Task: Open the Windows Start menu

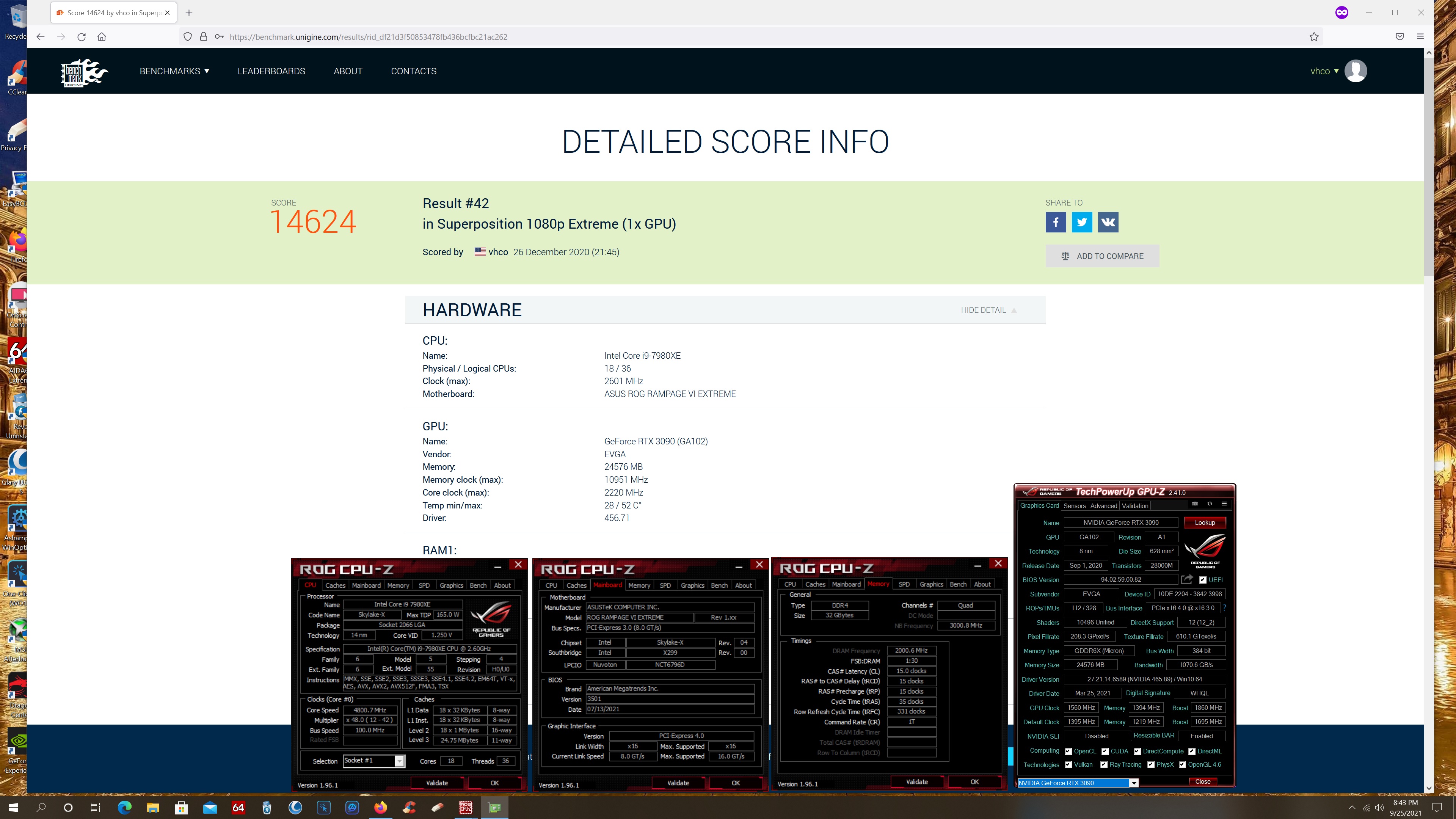Action: 14,808
